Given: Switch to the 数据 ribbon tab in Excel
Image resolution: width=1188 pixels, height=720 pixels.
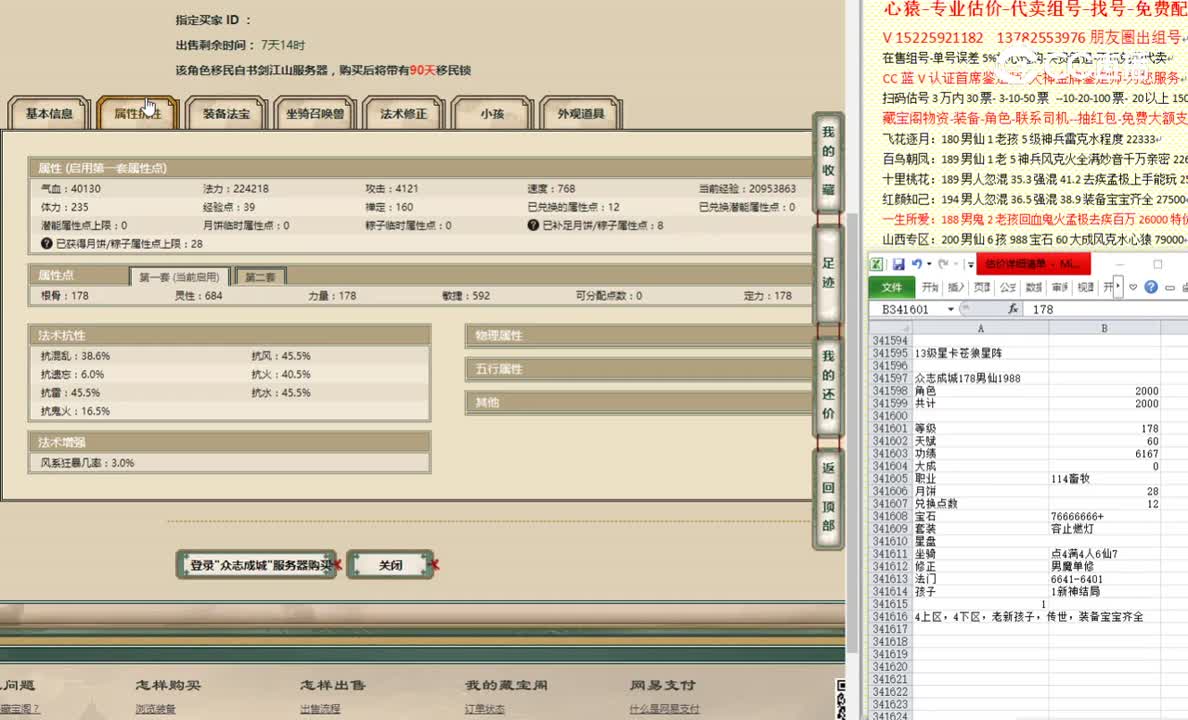Looking at the screenshot, I should click(x=1034, y=288).
